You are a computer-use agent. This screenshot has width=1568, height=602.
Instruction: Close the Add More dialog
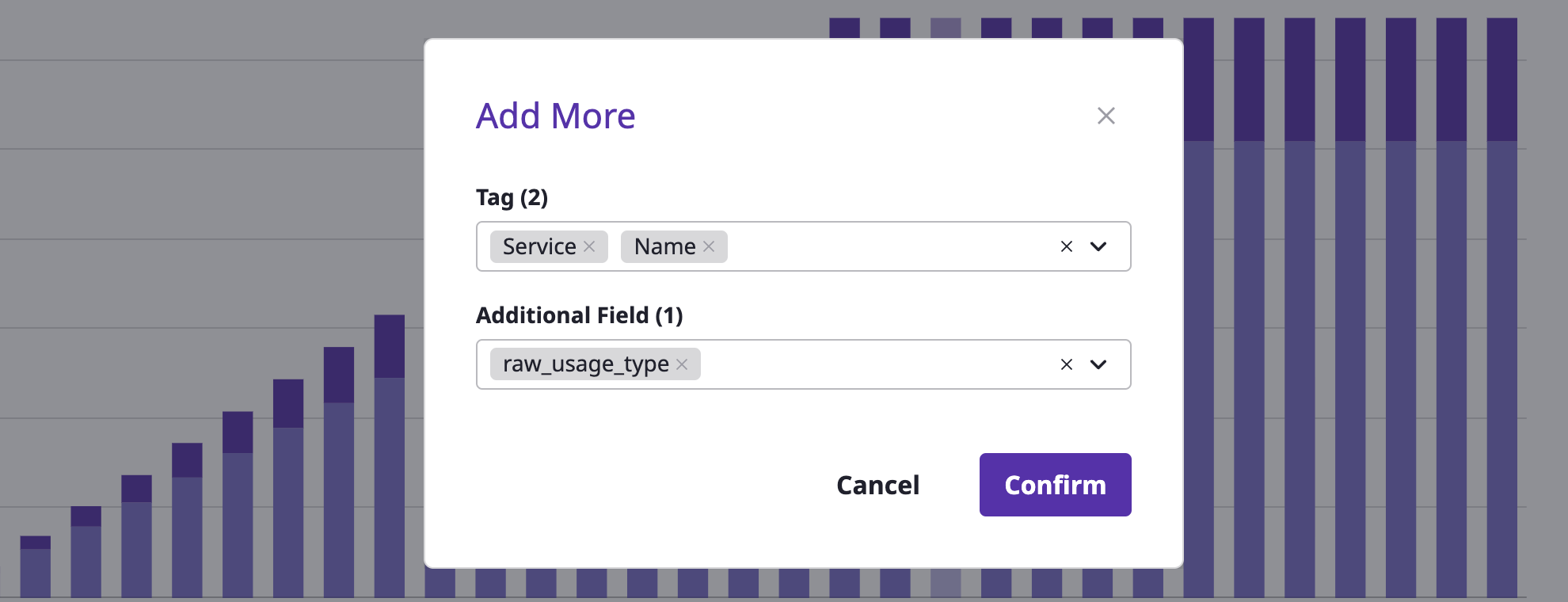pos(1106,116)
